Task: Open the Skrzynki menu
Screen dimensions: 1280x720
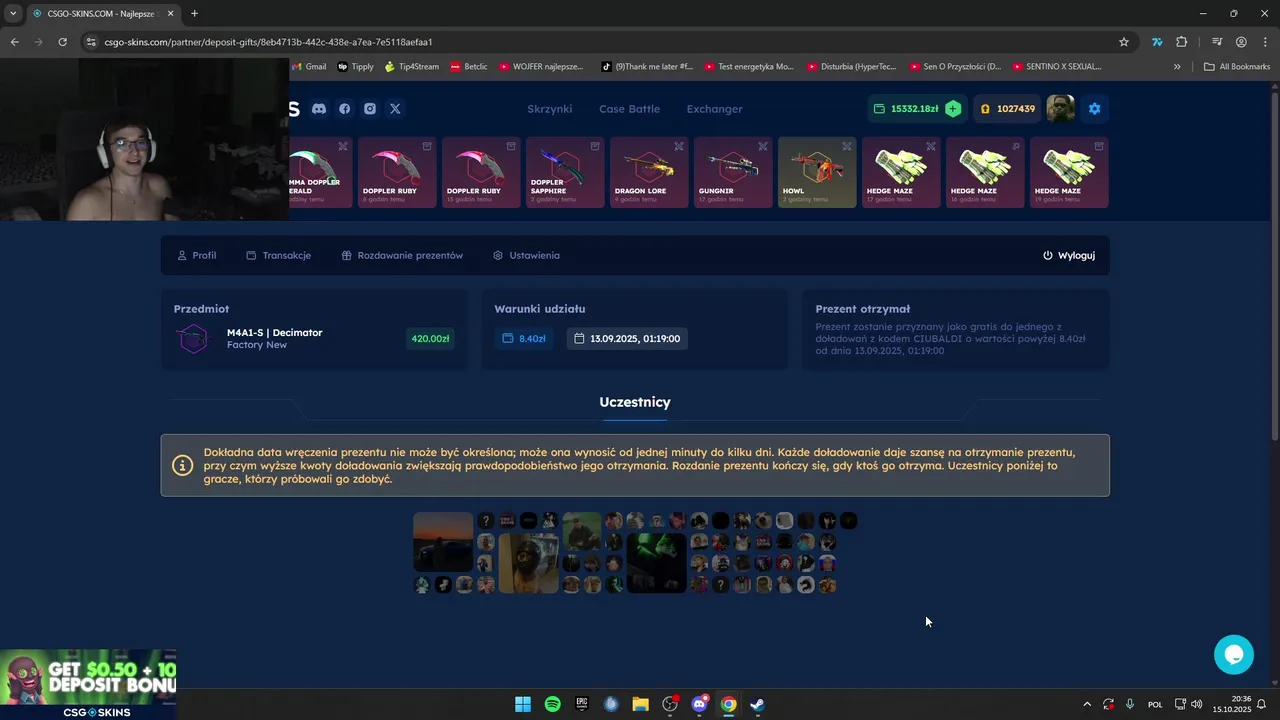Action: click(x=549, y=109)
